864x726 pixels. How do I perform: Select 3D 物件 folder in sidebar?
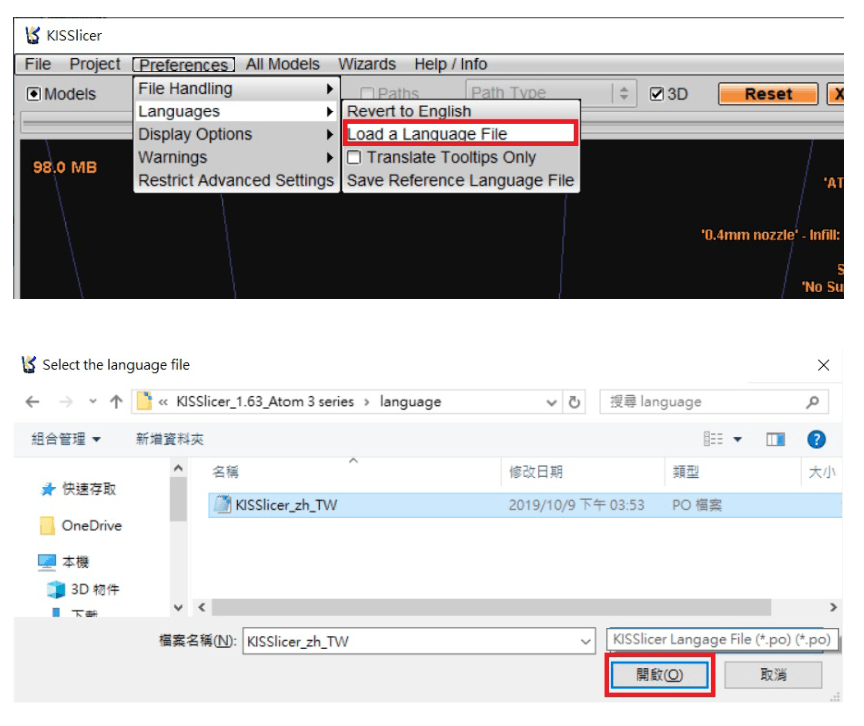[83, 589]
